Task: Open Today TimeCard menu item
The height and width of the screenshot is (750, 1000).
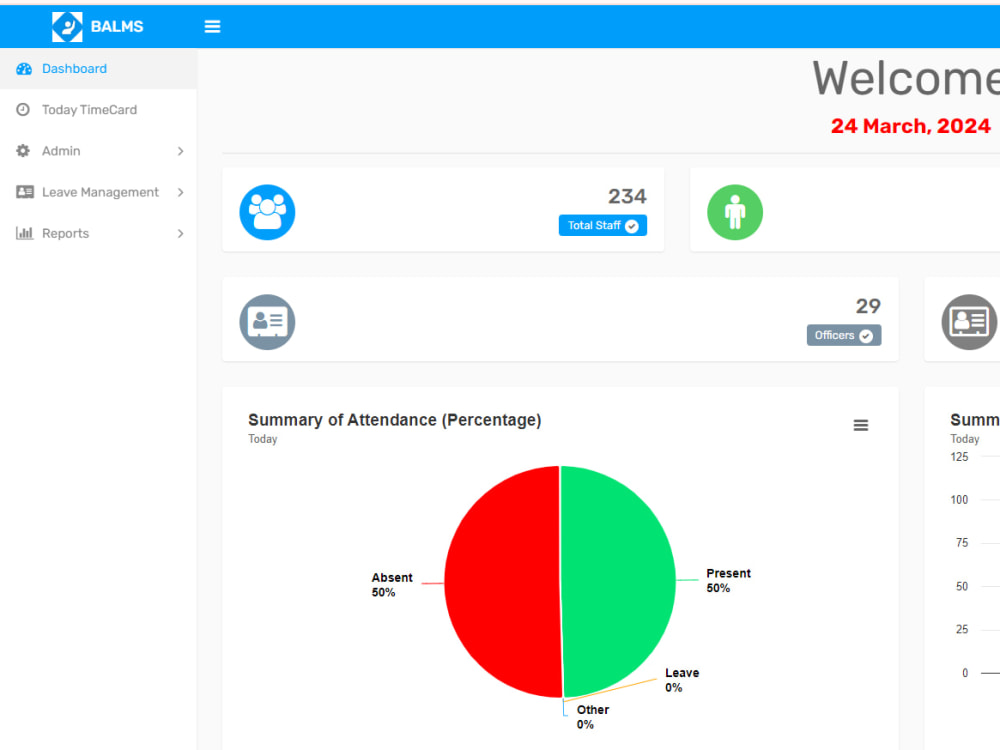Action: click(98, 110)
